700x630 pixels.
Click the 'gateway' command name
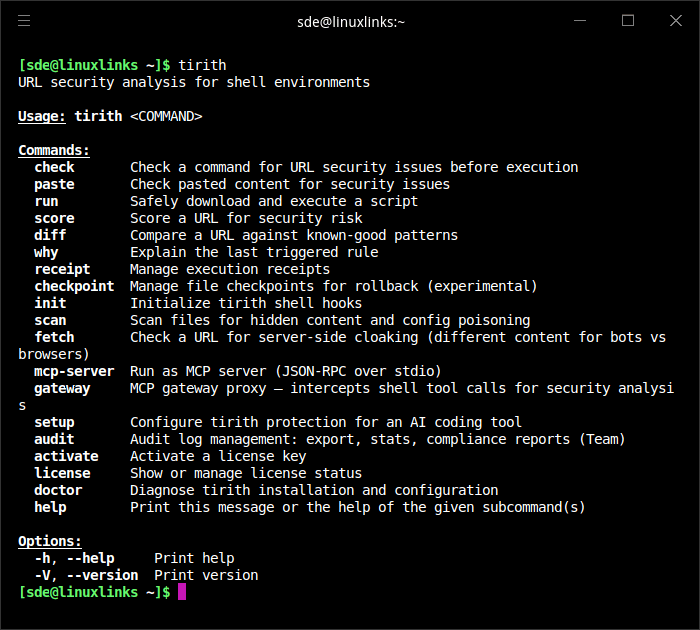(62, 388)
